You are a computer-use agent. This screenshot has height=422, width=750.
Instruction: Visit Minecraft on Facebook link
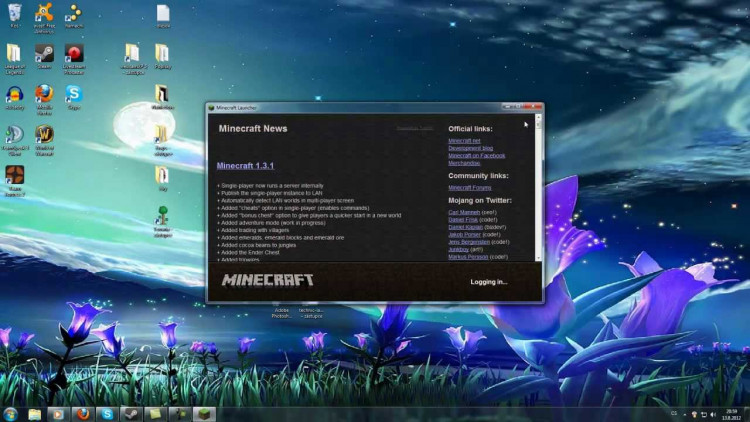tap(476, 155)
